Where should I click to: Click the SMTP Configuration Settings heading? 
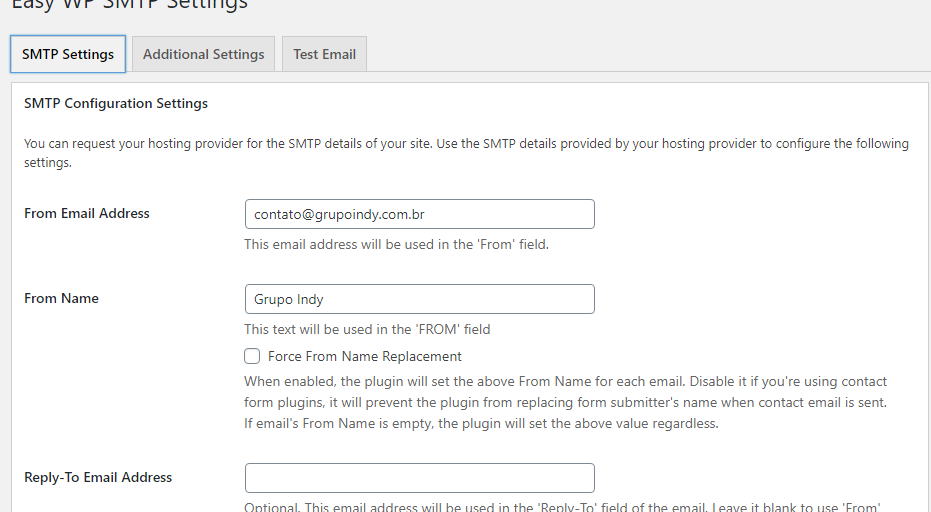(116, 103)
